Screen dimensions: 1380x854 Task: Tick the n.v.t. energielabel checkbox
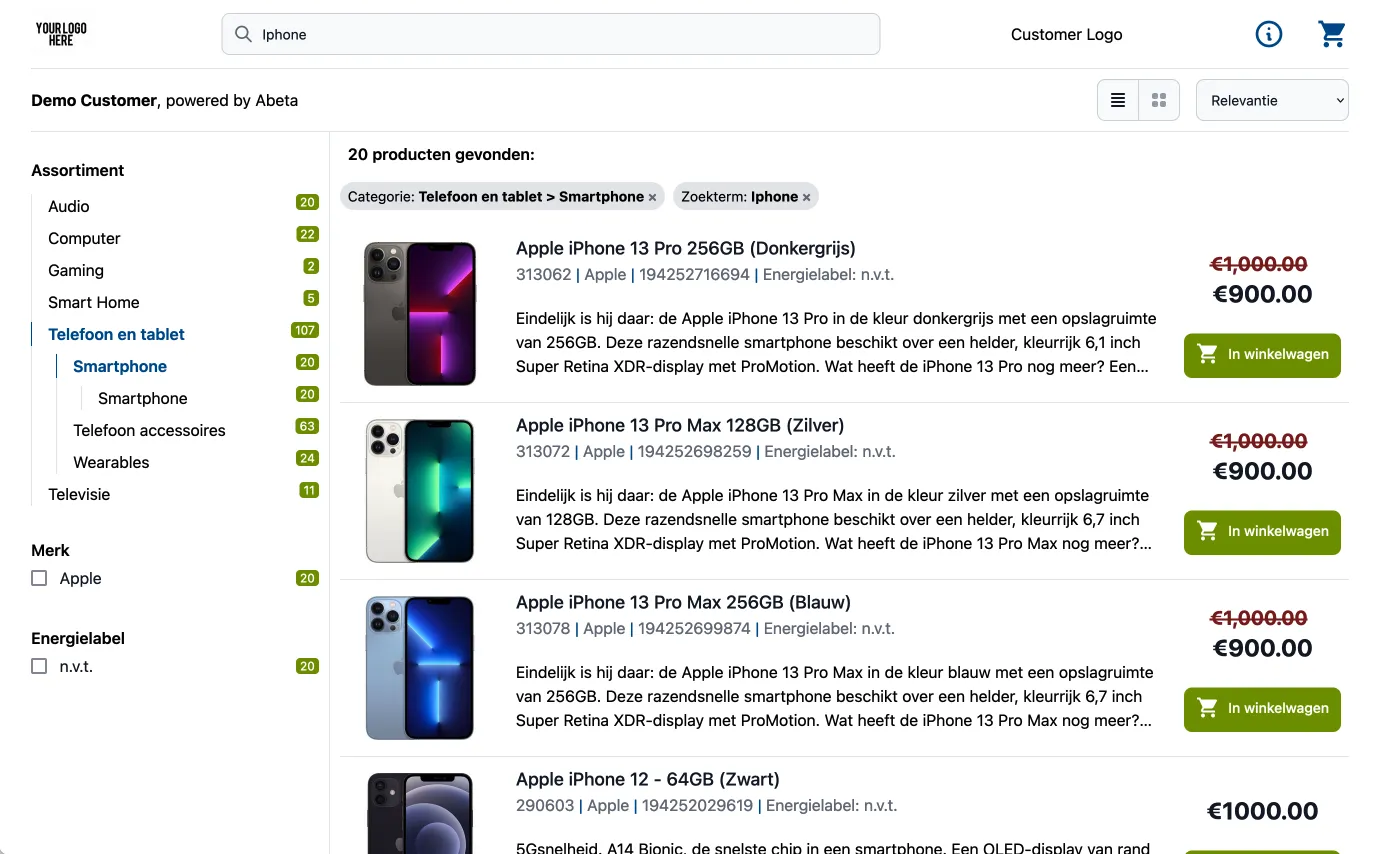coord(39,666)
